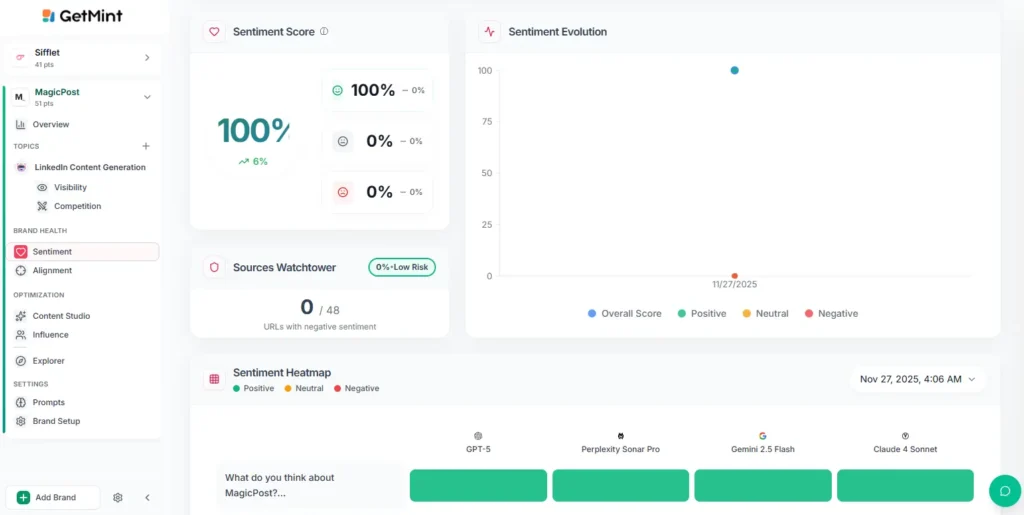Add a new topic with plus icon
The width and height of the screenshot is (1024, 515).
[x=146, y=146]
